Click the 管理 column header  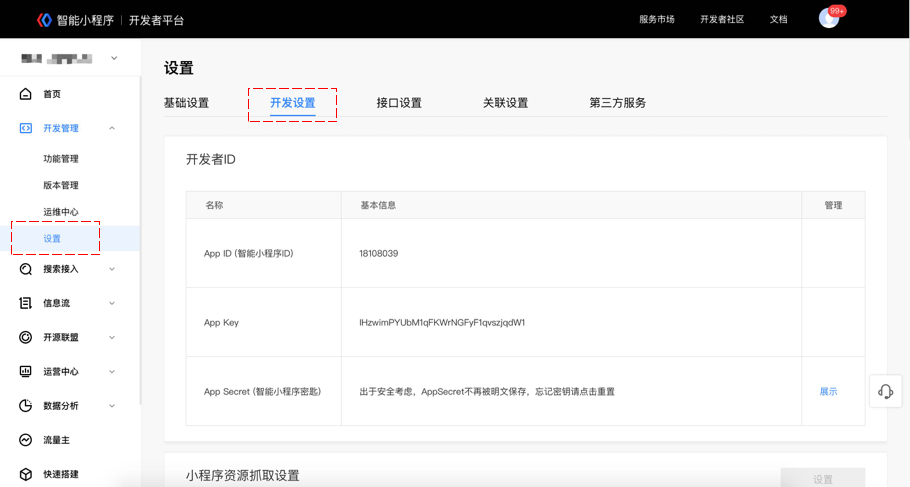[833, 205]
